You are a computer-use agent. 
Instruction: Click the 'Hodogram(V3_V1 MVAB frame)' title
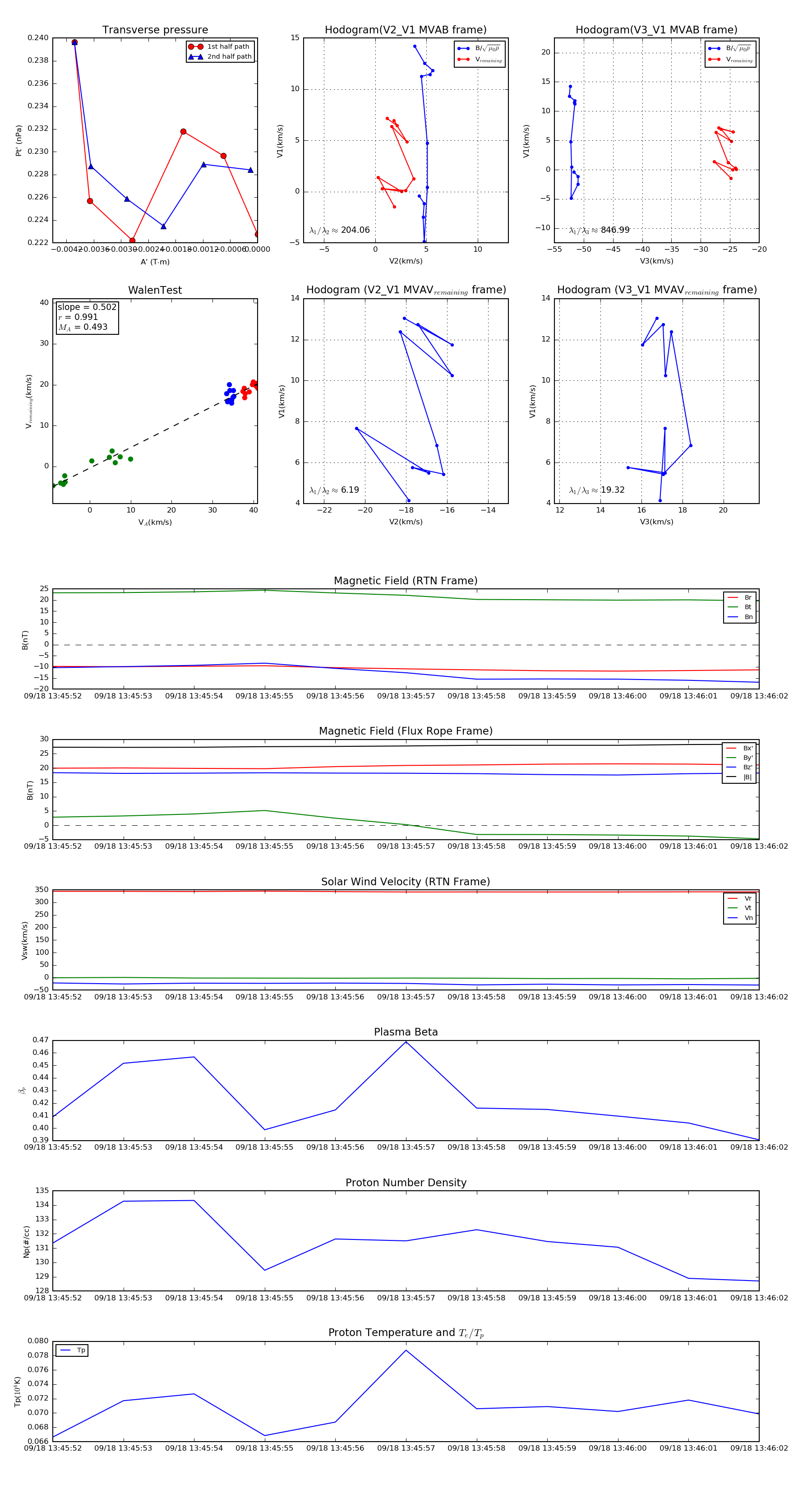coord(656,30)
